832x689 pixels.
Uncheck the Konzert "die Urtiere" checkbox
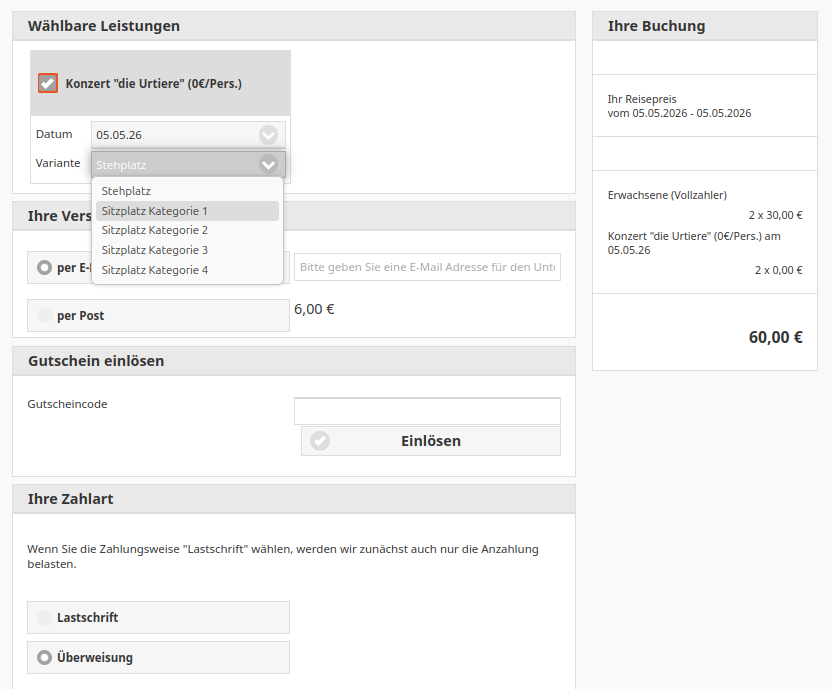coord(48,83)
